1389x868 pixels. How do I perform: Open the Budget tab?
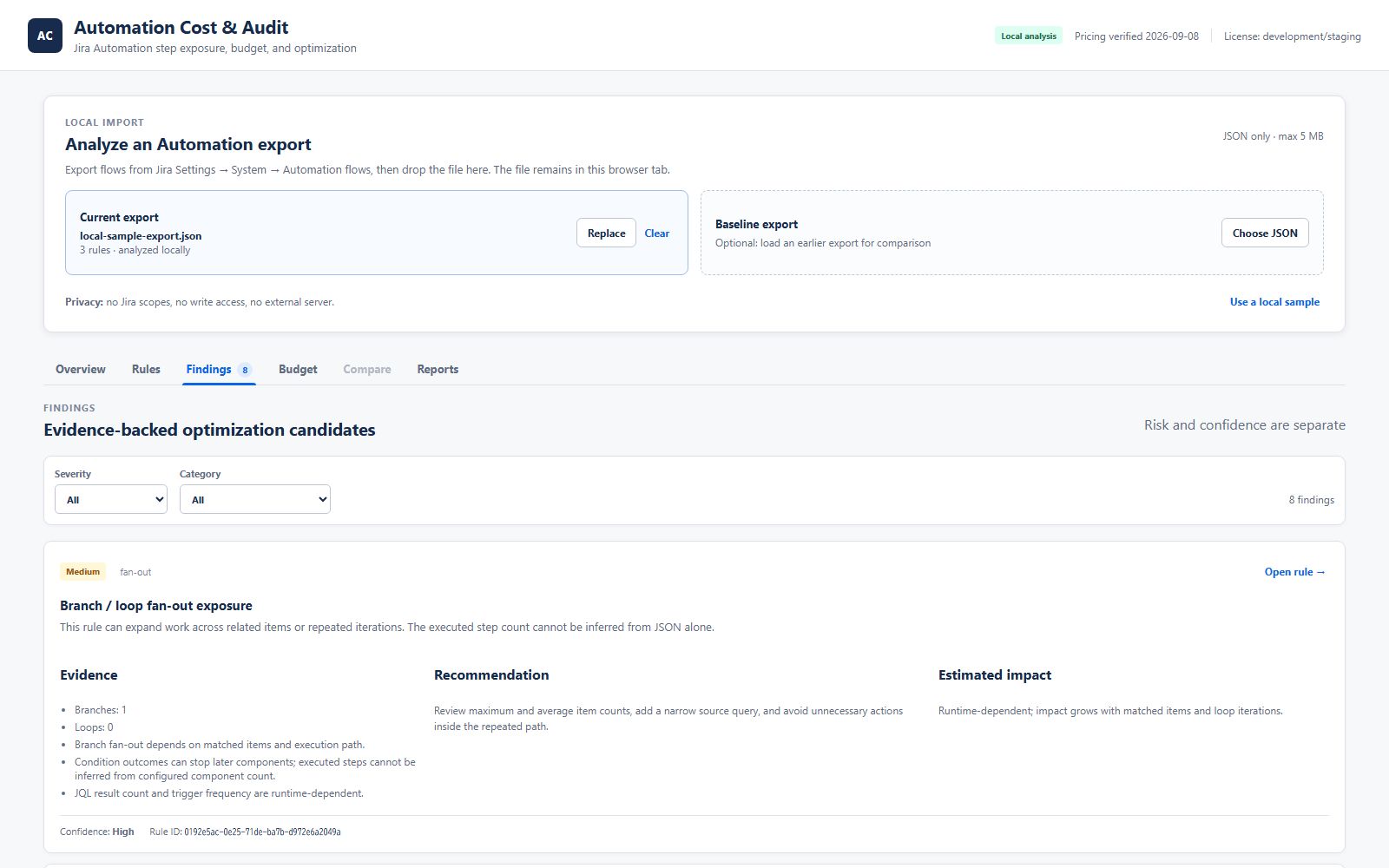298,369
